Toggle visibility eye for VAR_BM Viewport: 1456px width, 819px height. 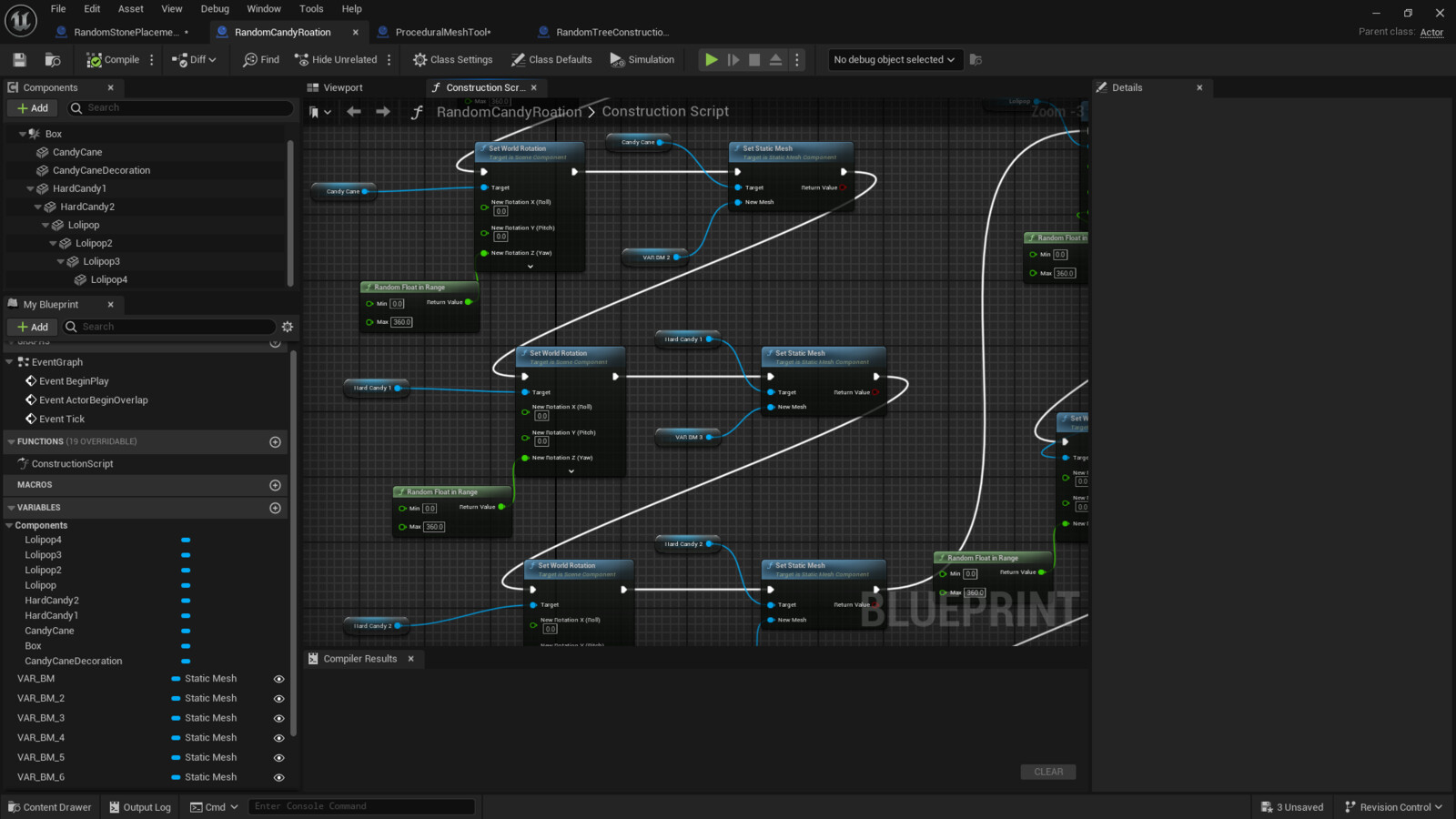(x=279, y=679)
